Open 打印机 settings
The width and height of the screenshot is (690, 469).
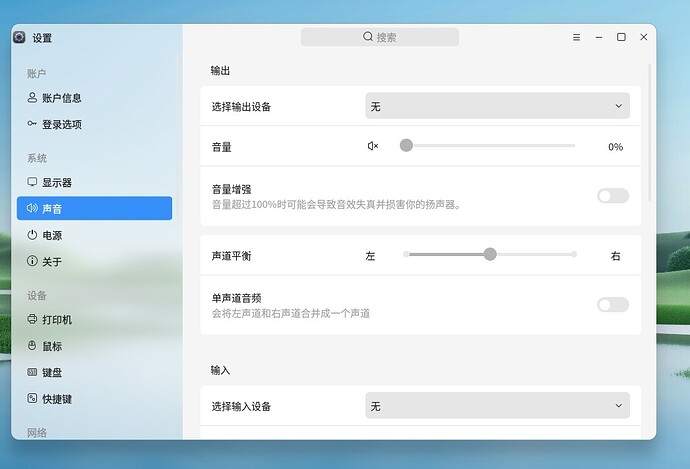coord(94,319)
